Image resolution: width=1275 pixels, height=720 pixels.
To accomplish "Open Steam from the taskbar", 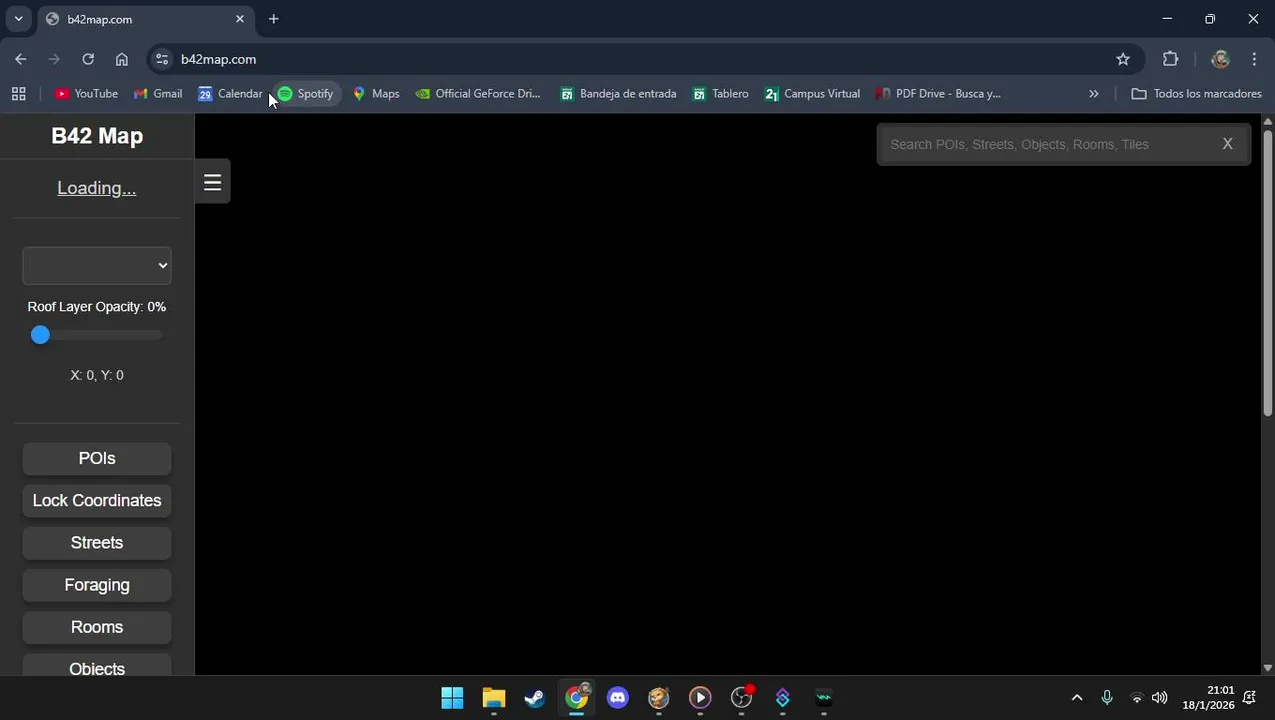I will [535, 698].
